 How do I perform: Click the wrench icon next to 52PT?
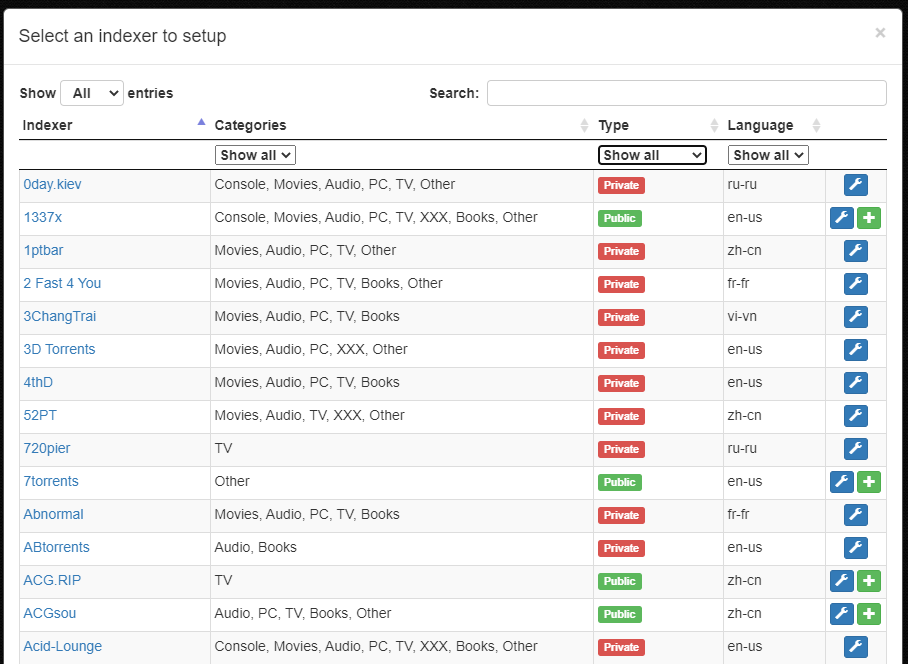[855, 415]
